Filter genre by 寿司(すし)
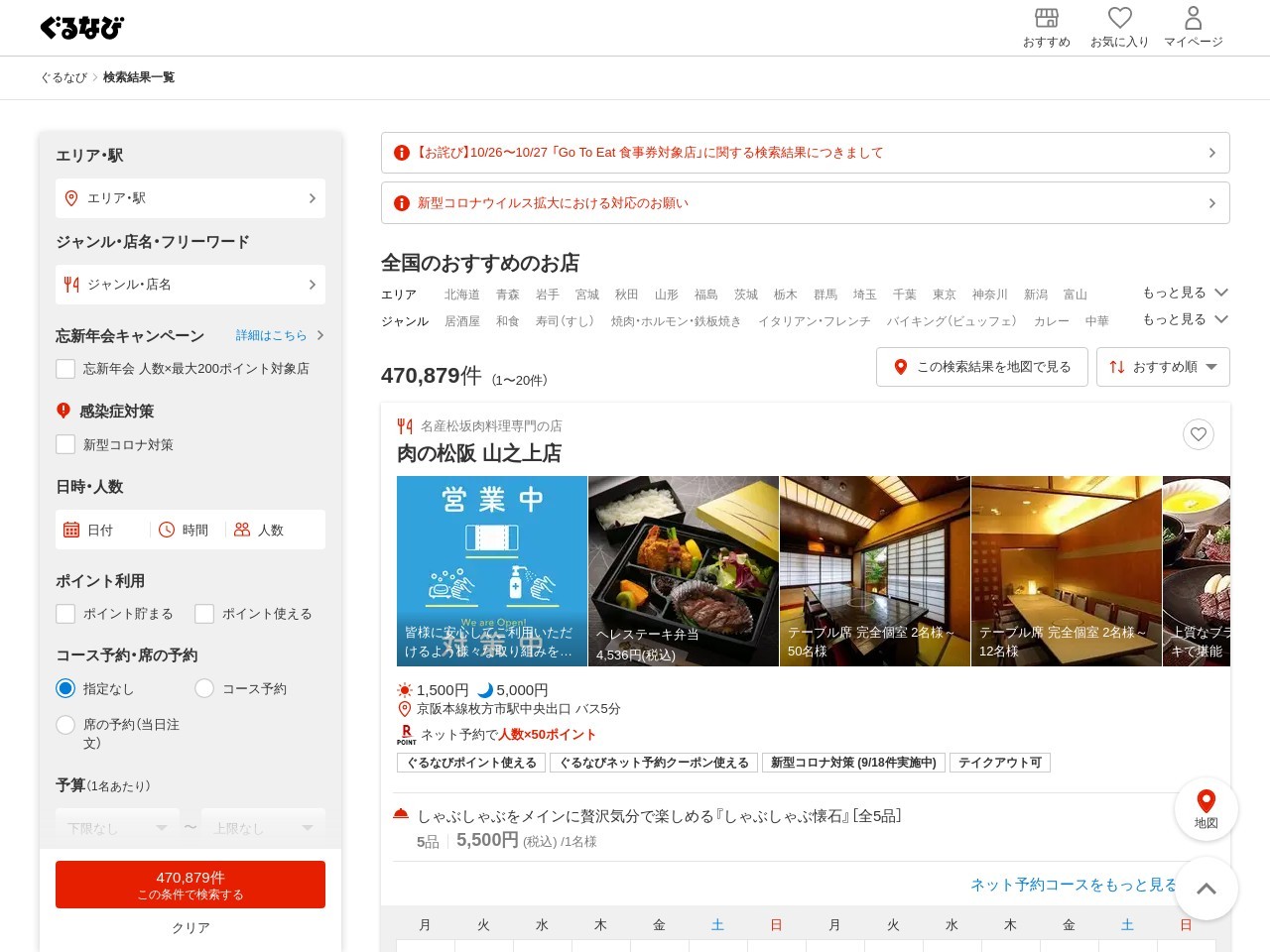The height and width of the screenshot is (952, 1270). pos(565,321)
